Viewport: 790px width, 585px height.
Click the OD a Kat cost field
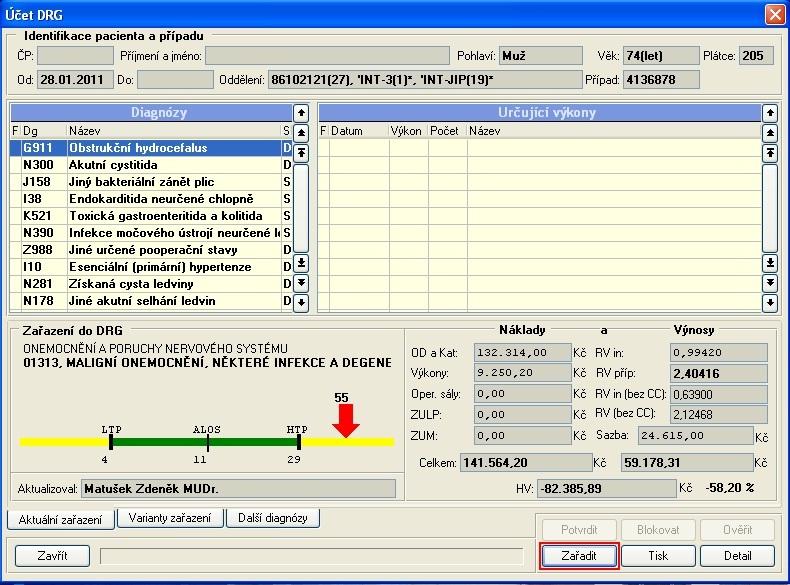click(522, 353)
